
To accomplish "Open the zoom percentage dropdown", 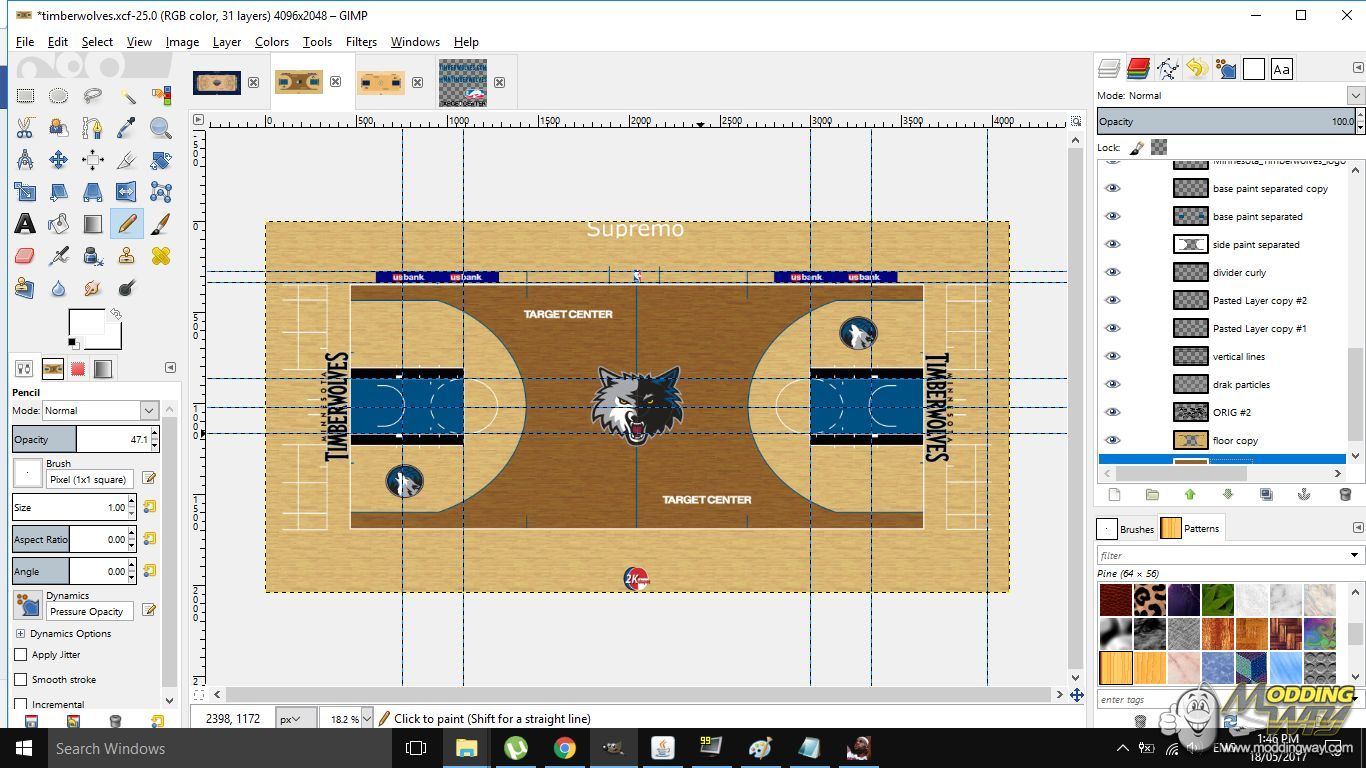I will (366, 718).
